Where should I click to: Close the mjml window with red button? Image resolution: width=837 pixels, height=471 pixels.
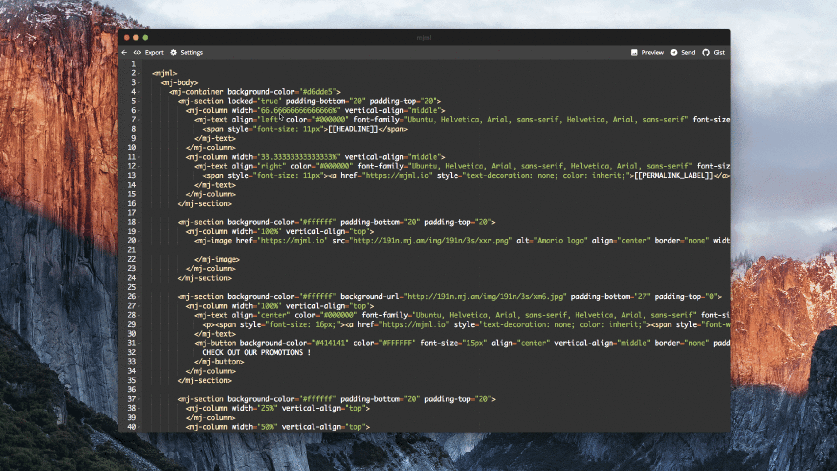127,37
